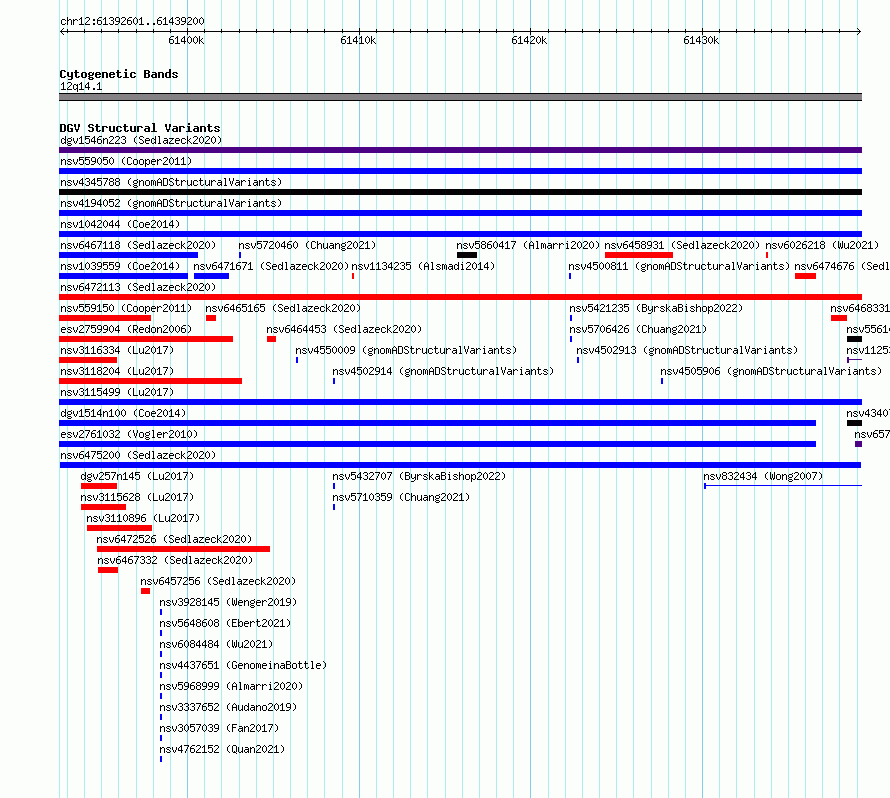890x798 pixels.
Task: Click the nsv6472113 (Sedlazeck2020) long red bar
Action: click(x=460, y=297)
